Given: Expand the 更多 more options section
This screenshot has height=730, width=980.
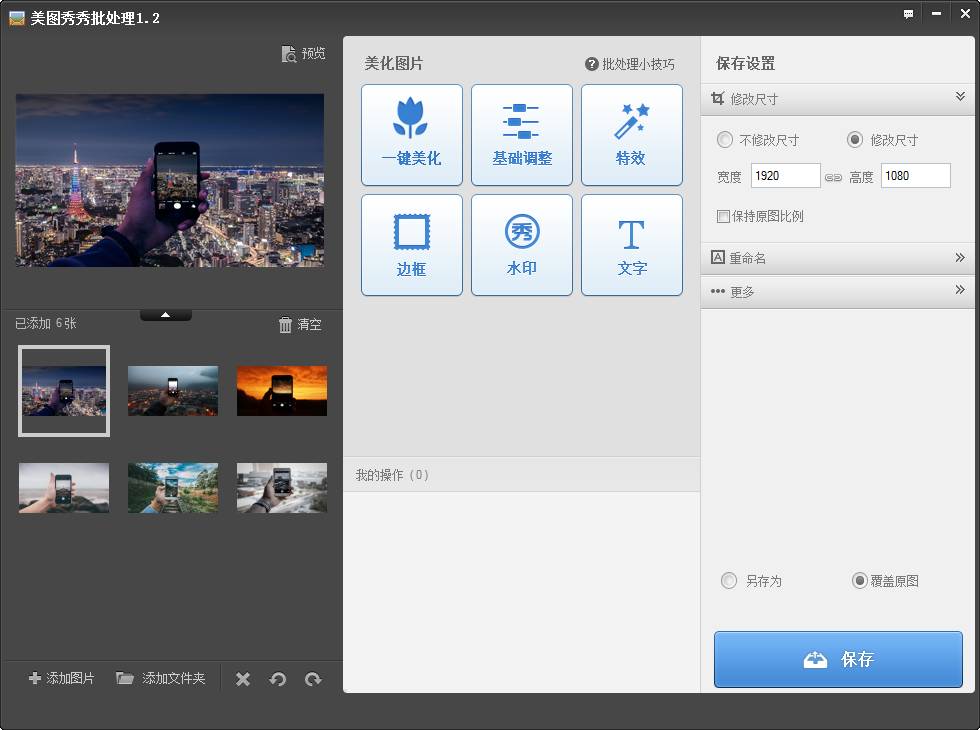Looking at the screenshot, I should (960, 291).
